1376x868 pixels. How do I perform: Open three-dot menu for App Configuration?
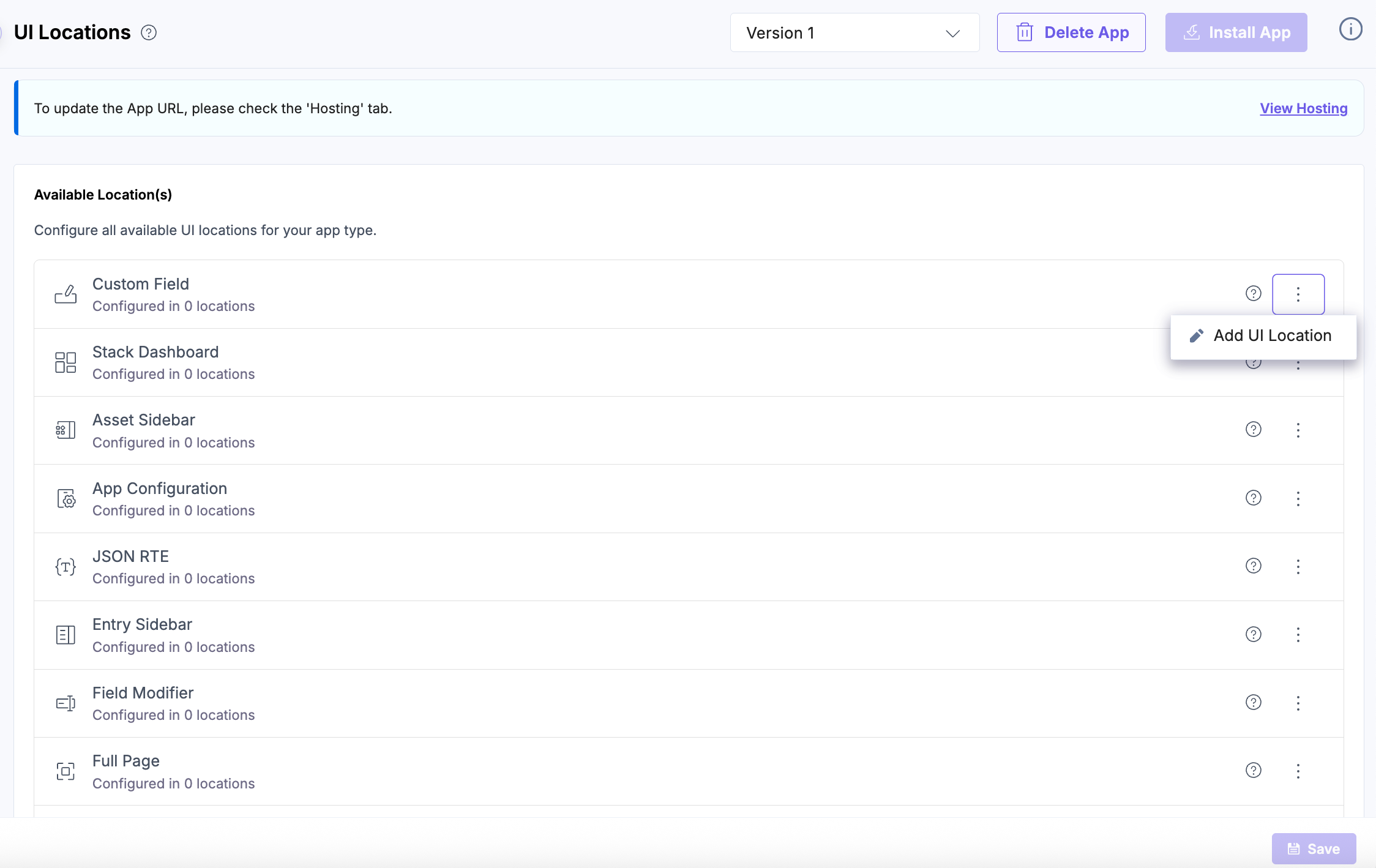(x=1298, y=499)
